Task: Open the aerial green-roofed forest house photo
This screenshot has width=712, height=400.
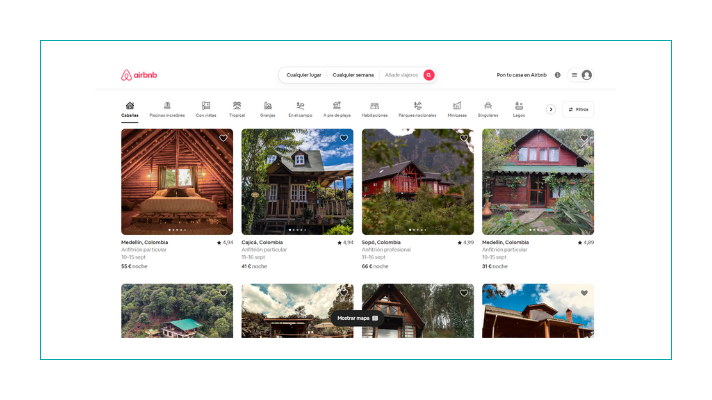Action: coord(177,311)
